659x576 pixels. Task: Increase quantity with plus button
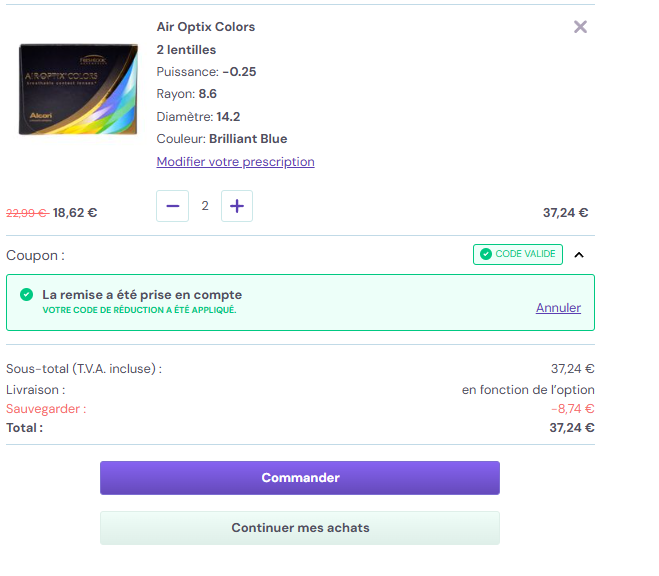coord(237,206)
